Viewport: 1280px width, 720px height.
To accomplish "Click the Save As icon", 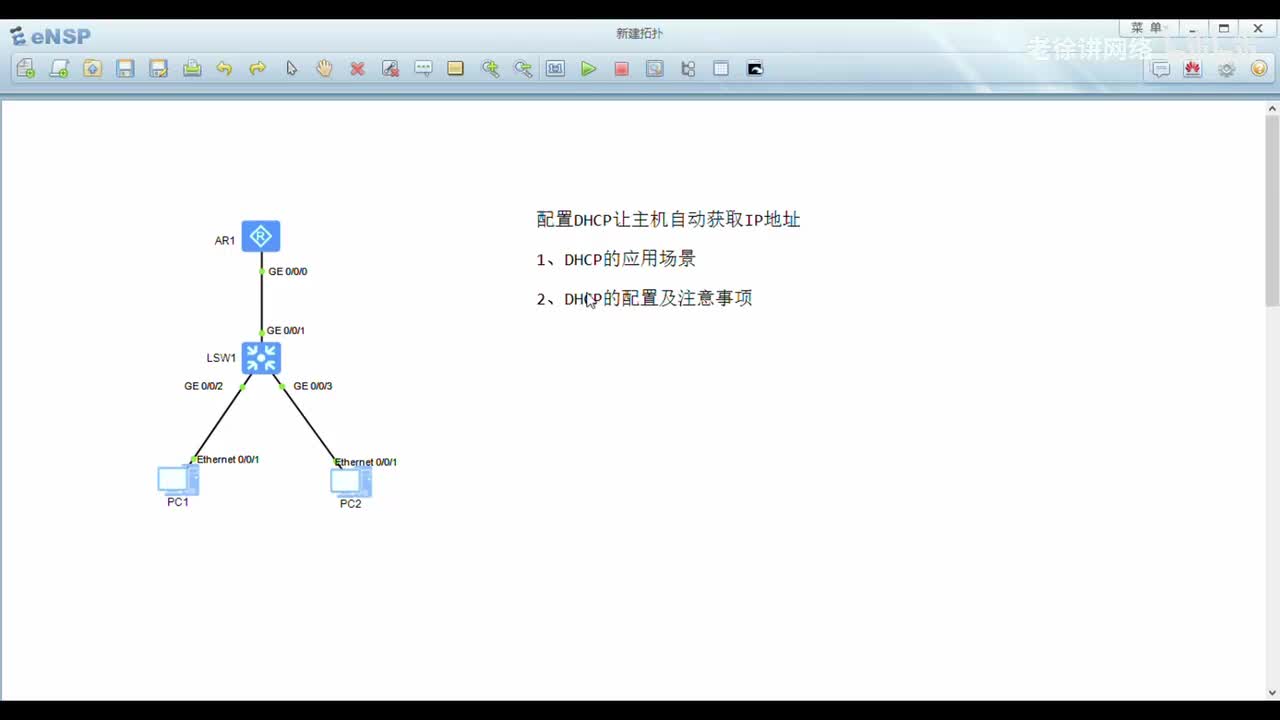I will (x=158, y=69).
